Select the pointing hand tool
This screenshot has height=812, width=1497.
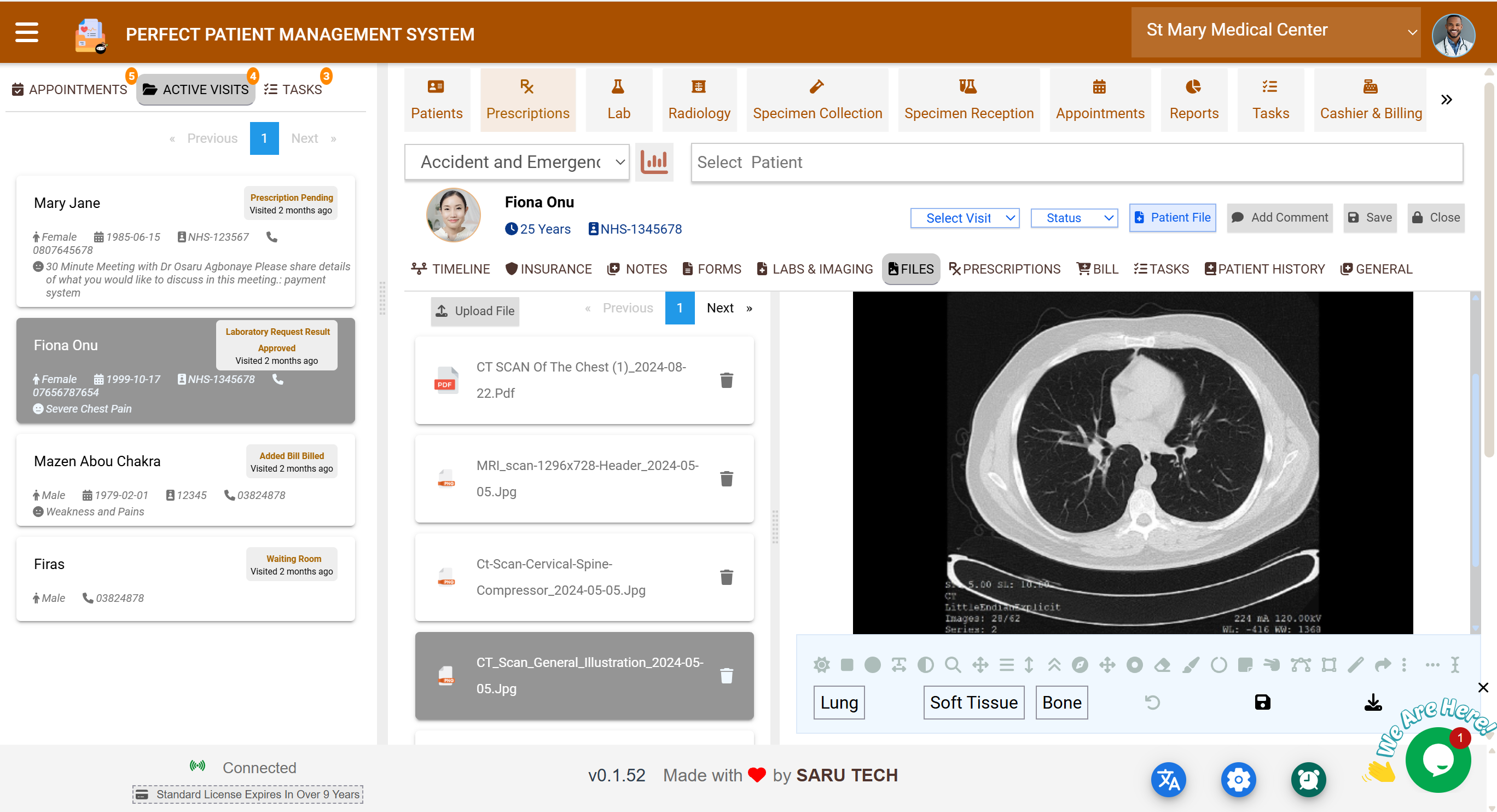coord(1271,664)
